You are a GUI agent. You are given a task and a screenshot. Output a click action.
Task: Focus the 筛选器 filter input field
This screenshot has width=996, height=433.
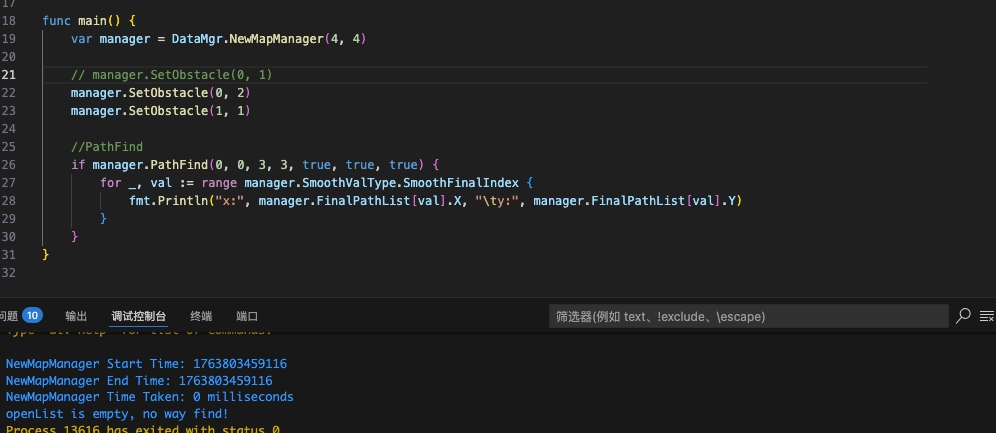748,316
